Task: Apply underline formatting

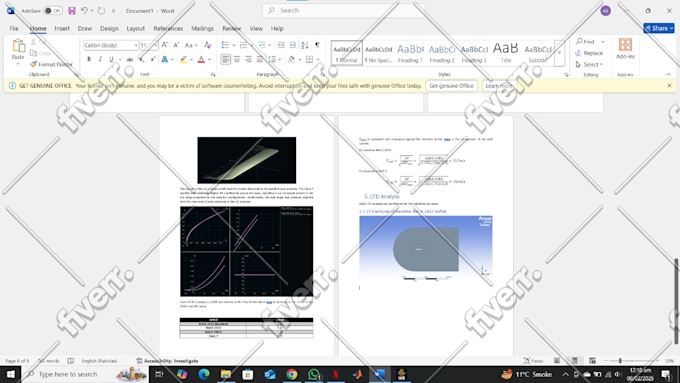Action: (111, 59)
